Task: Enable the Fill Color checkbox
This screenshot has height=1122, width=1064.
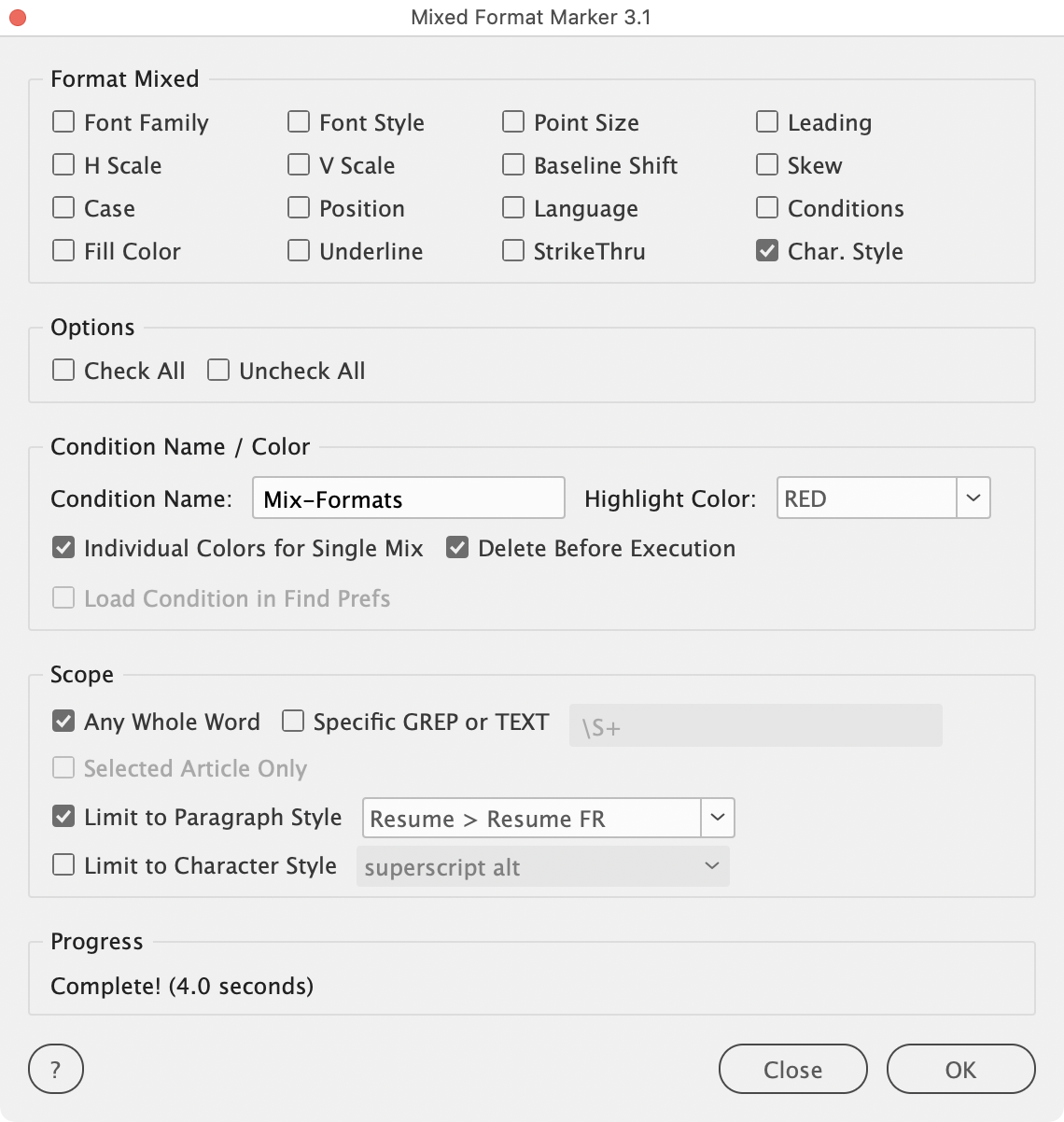Action: click(63, 251)
